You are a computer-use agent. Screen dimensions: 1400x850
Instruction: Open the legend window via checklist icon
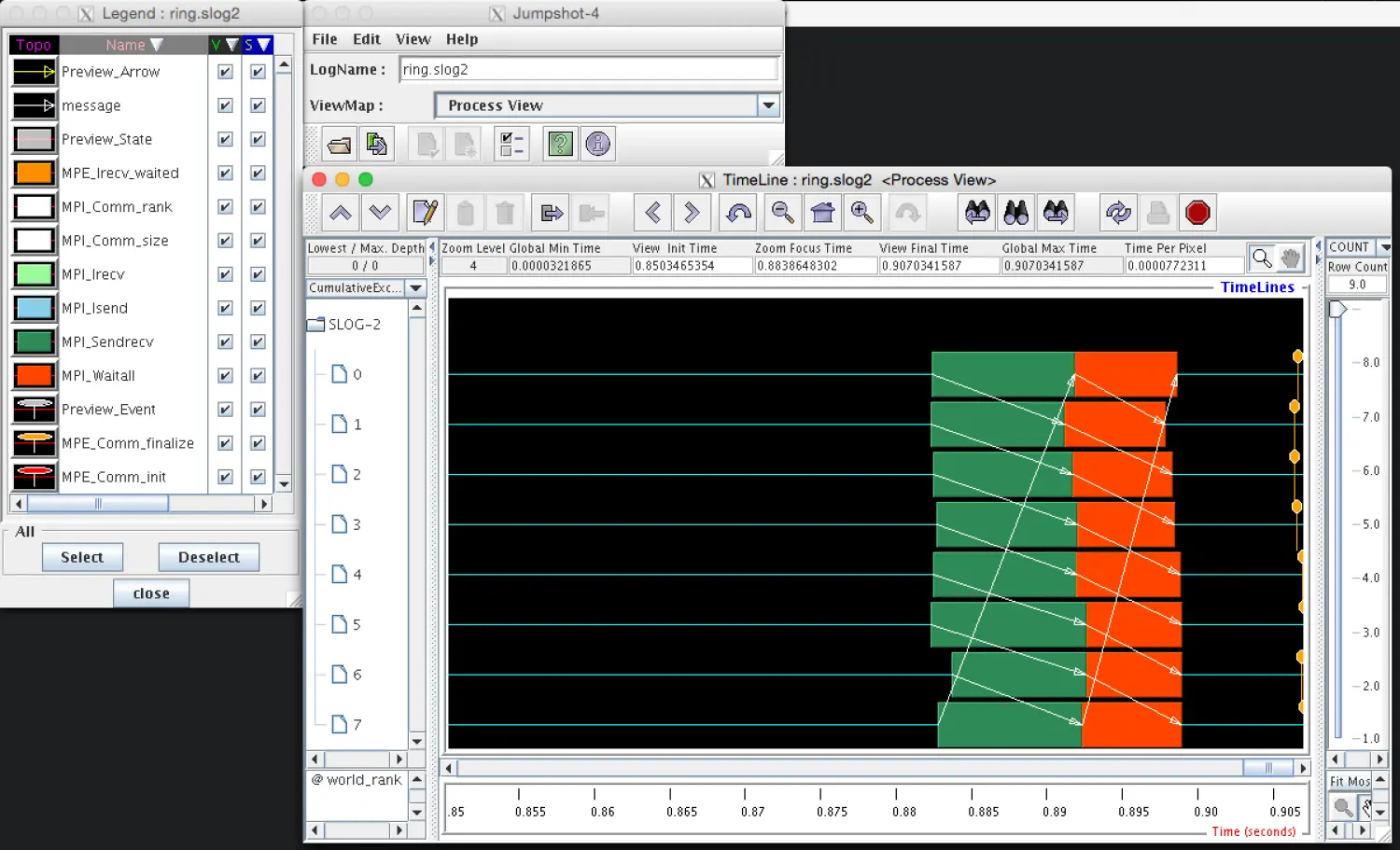[511, 145]
